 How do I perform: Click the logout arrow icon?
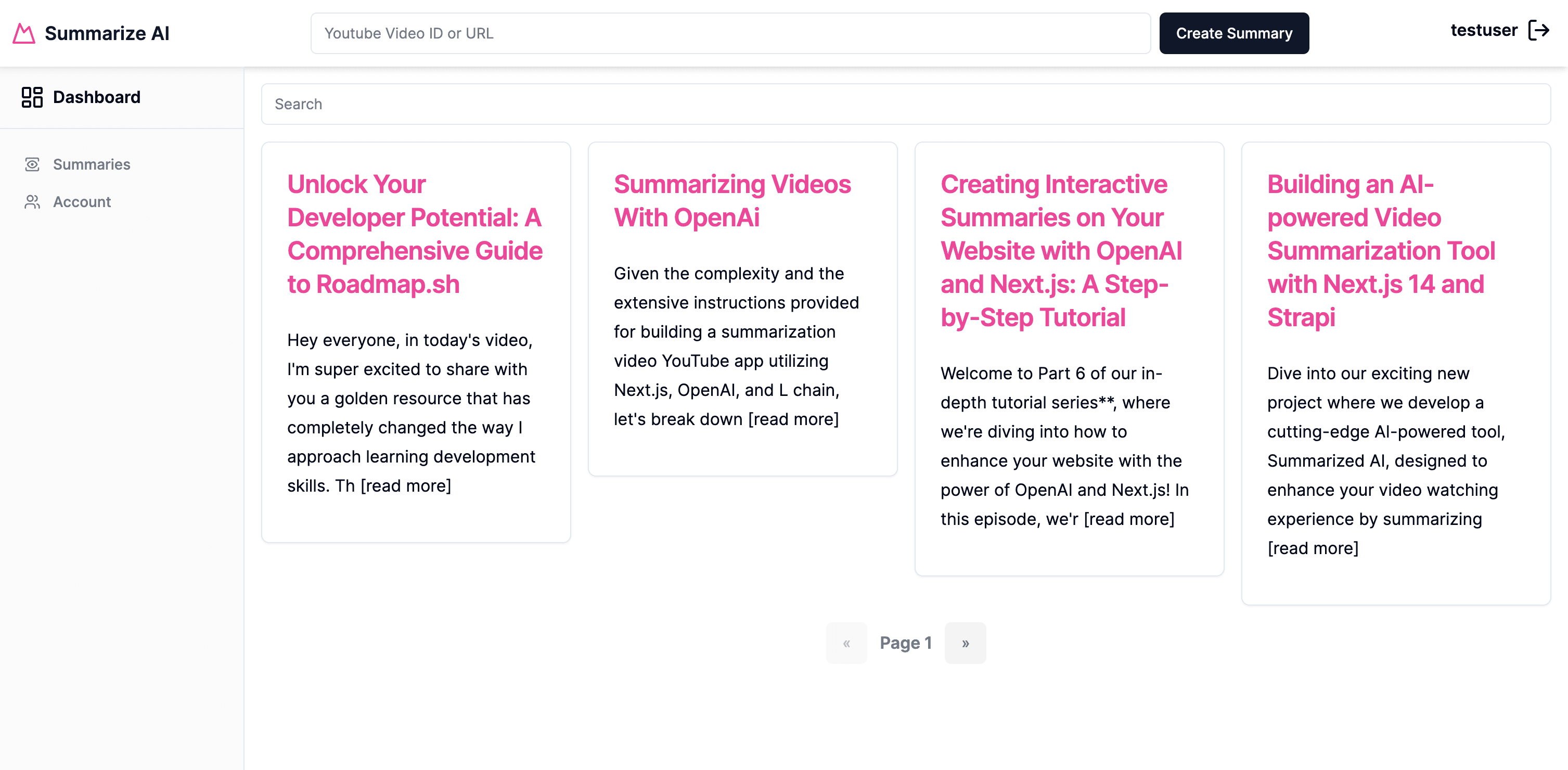click(x=1539, y=30)
